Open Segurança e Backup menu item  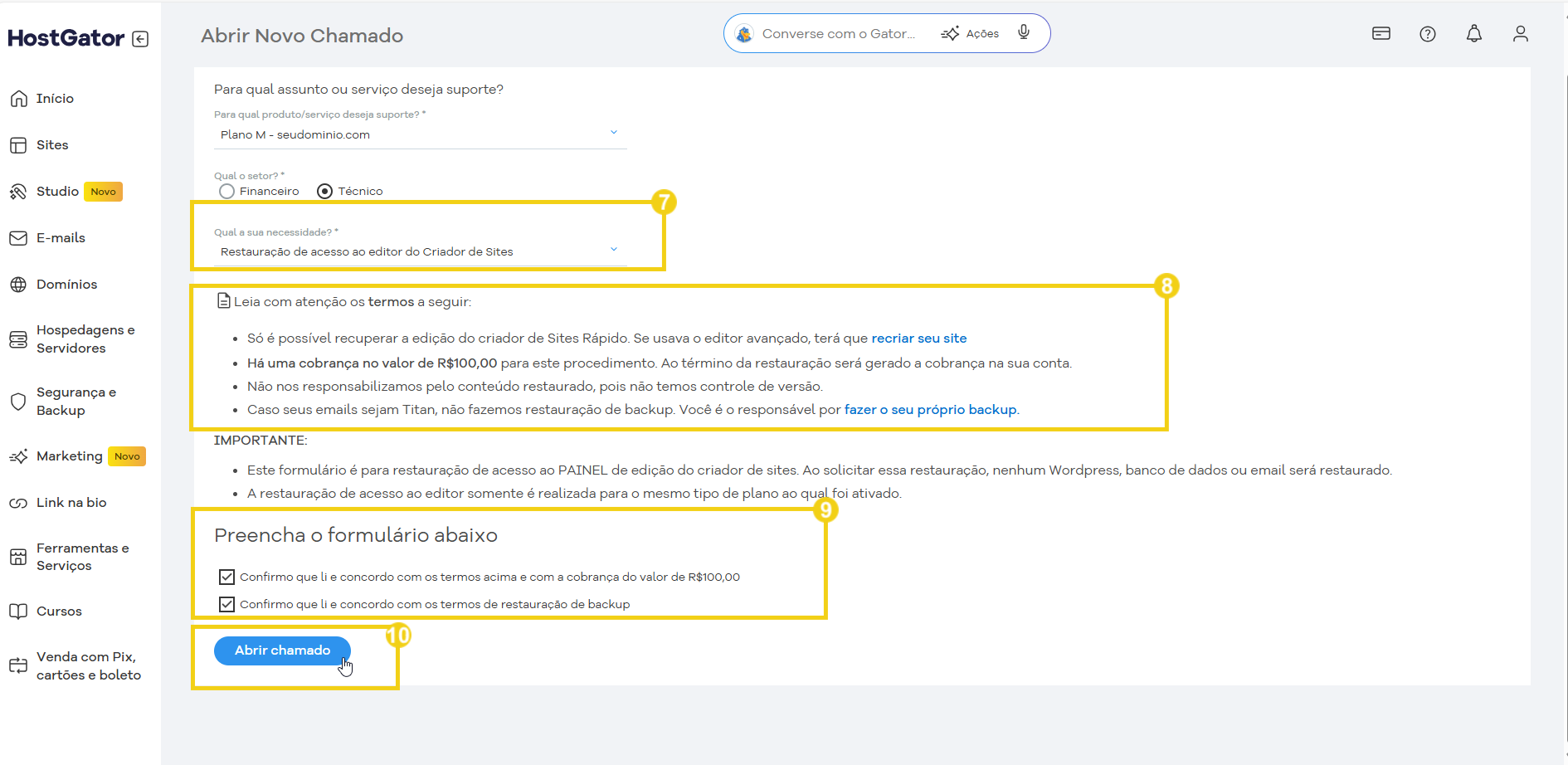coord(76,402)
